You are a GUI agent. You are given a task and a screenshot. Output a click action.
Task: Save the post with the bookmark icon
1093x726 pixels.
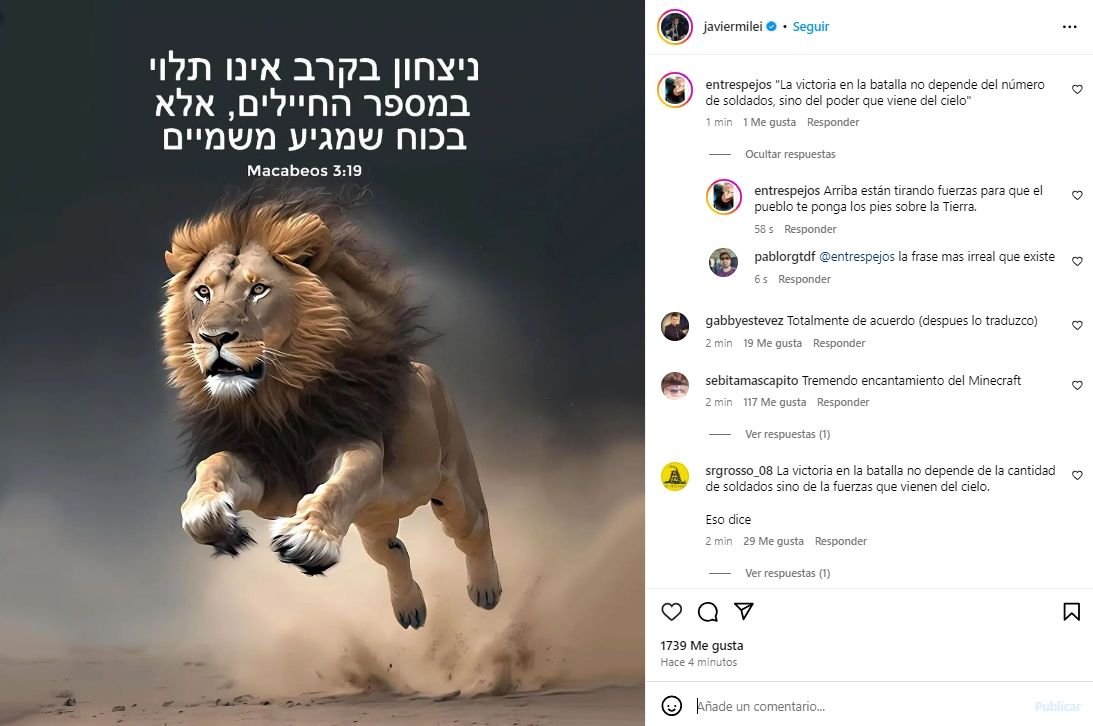point(1071,612)
